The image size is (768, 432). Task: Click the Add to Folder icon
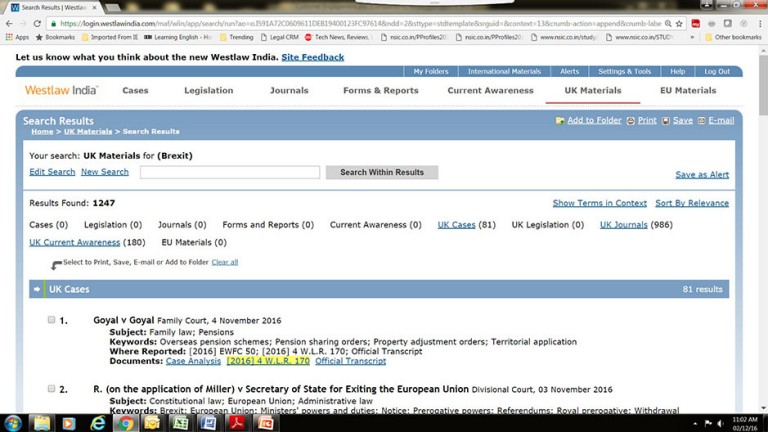[x=560, y=120]
